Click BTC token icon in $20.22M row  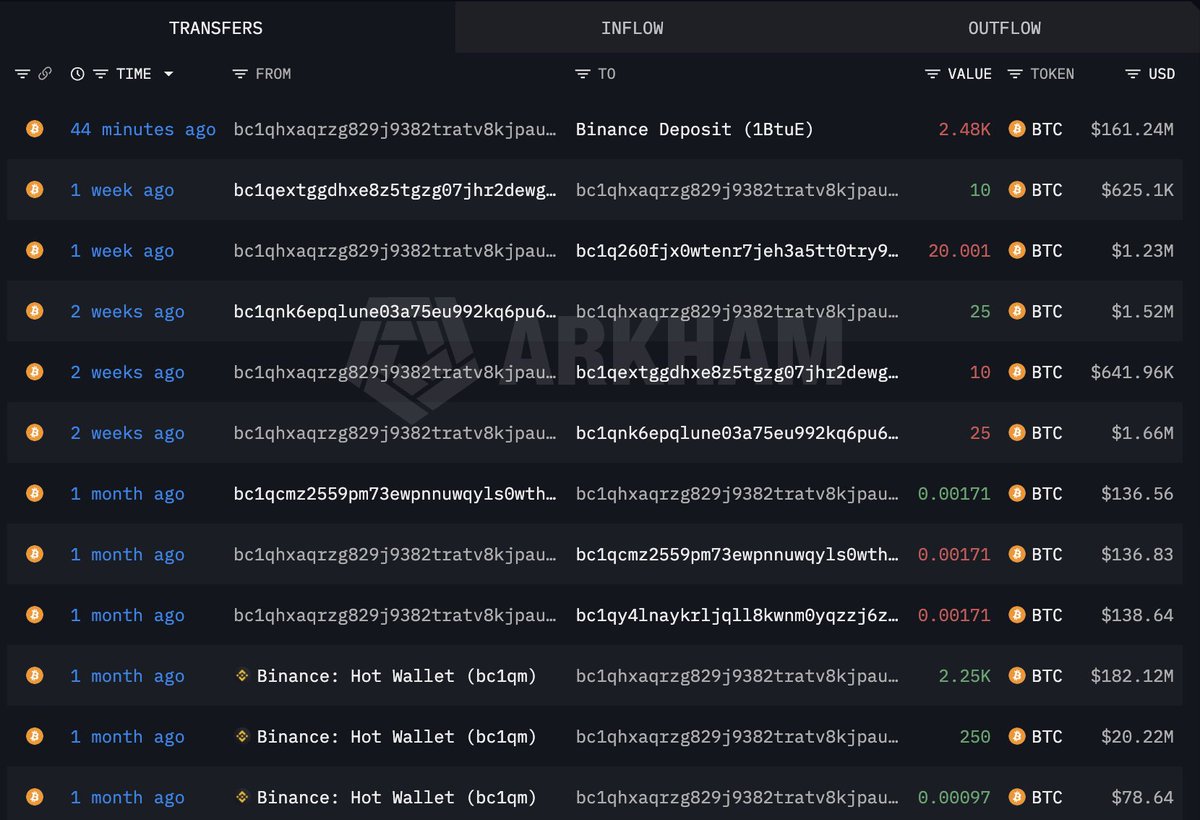click(x=1017, y=737)
